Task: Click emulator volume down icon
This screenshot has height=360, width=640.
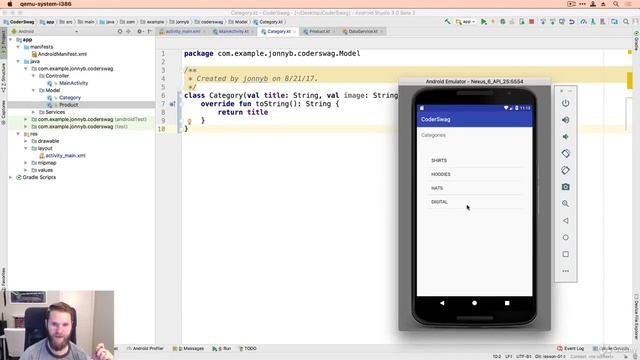Action: pyautogui.click(x=565, y=137)
